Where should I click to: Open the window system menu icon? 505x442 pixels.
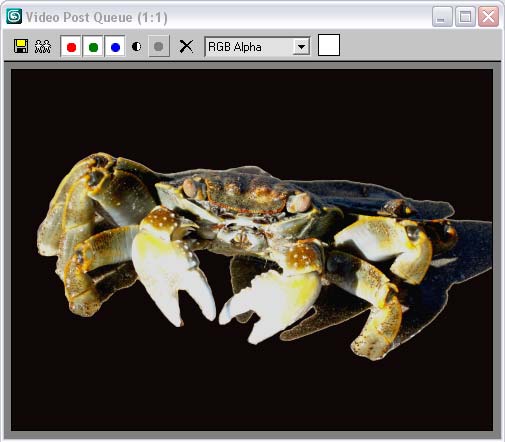[14, 16]
